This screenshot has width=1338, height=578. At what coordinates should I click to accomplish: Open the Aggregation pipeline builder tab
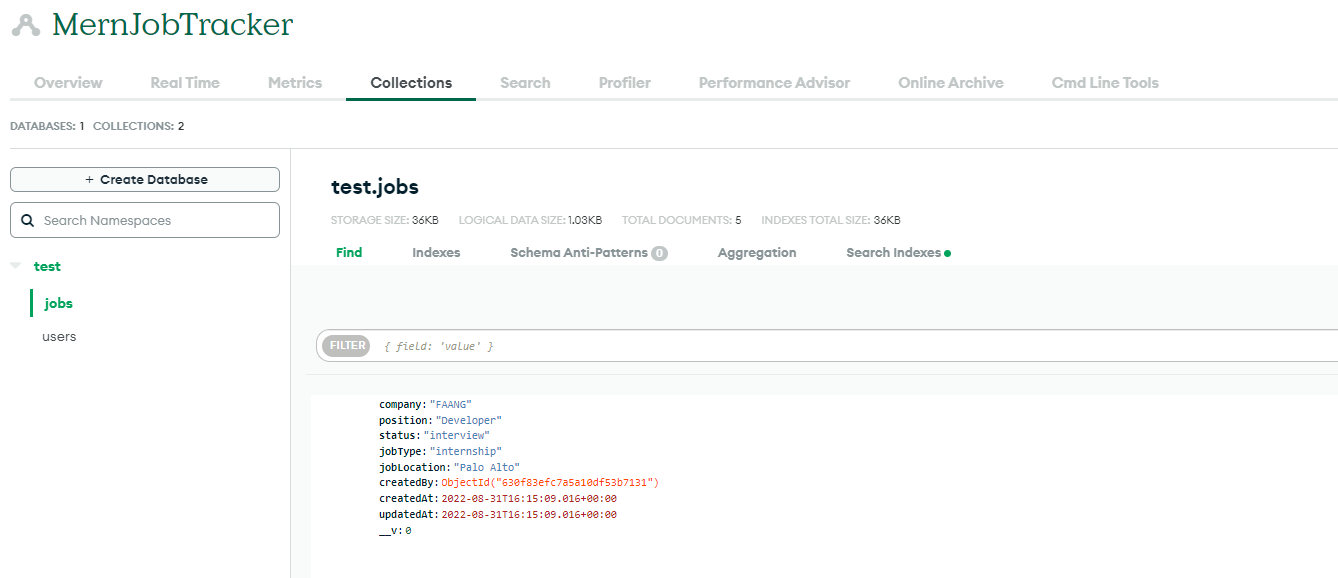(757, 252)
